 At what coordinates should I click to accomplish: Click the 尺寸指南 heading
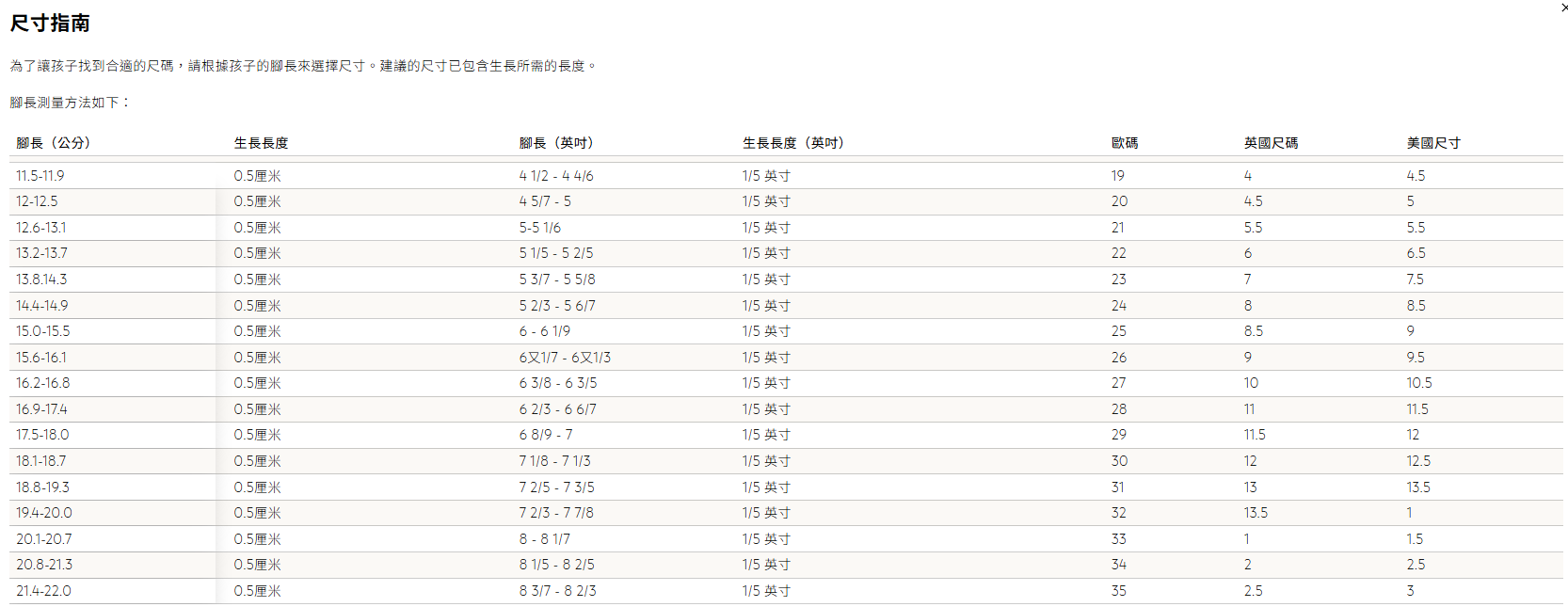click(50, 23)
